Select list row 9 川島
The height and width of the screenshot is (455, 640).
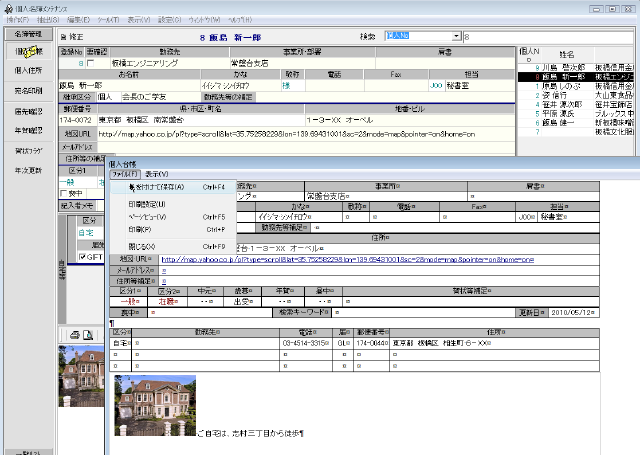576,67
